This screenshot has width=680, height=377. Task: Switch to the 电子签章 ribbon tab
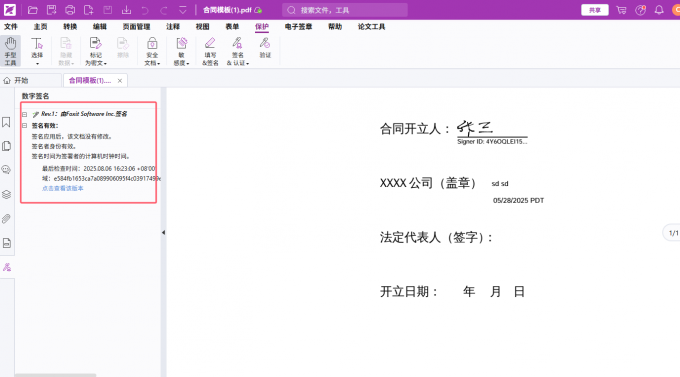tap(298, 27)
